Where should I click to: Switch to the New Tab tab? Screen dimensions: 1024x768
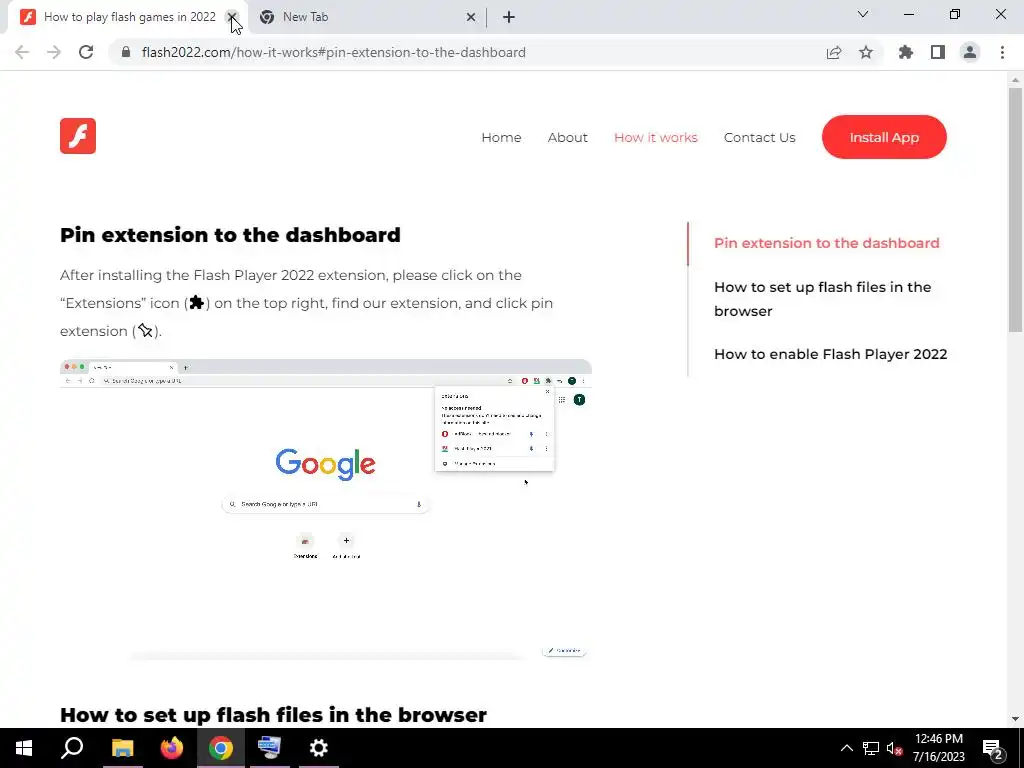coord(366,17)
